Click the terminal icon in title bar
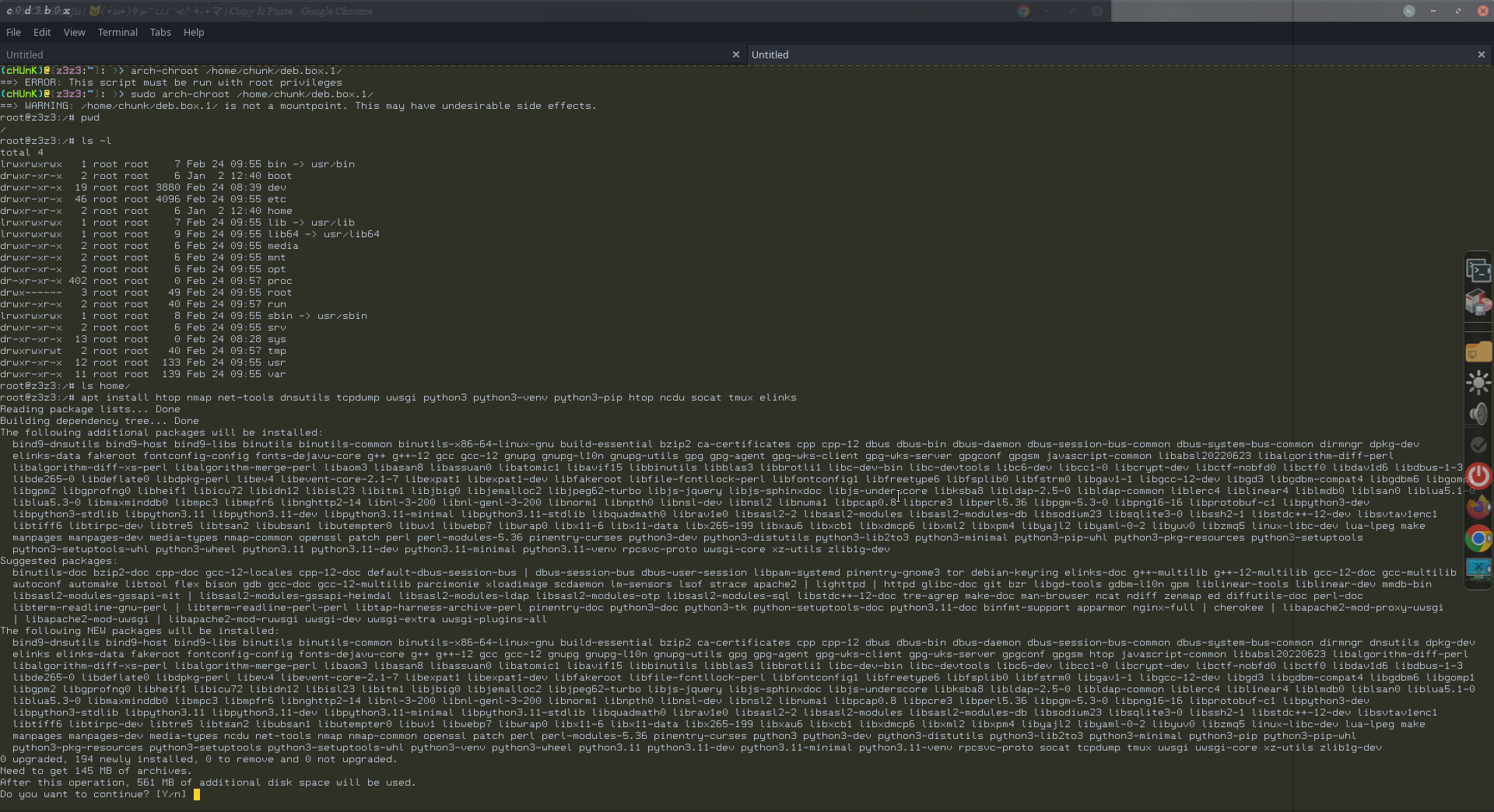 (x=1408, y=11)
